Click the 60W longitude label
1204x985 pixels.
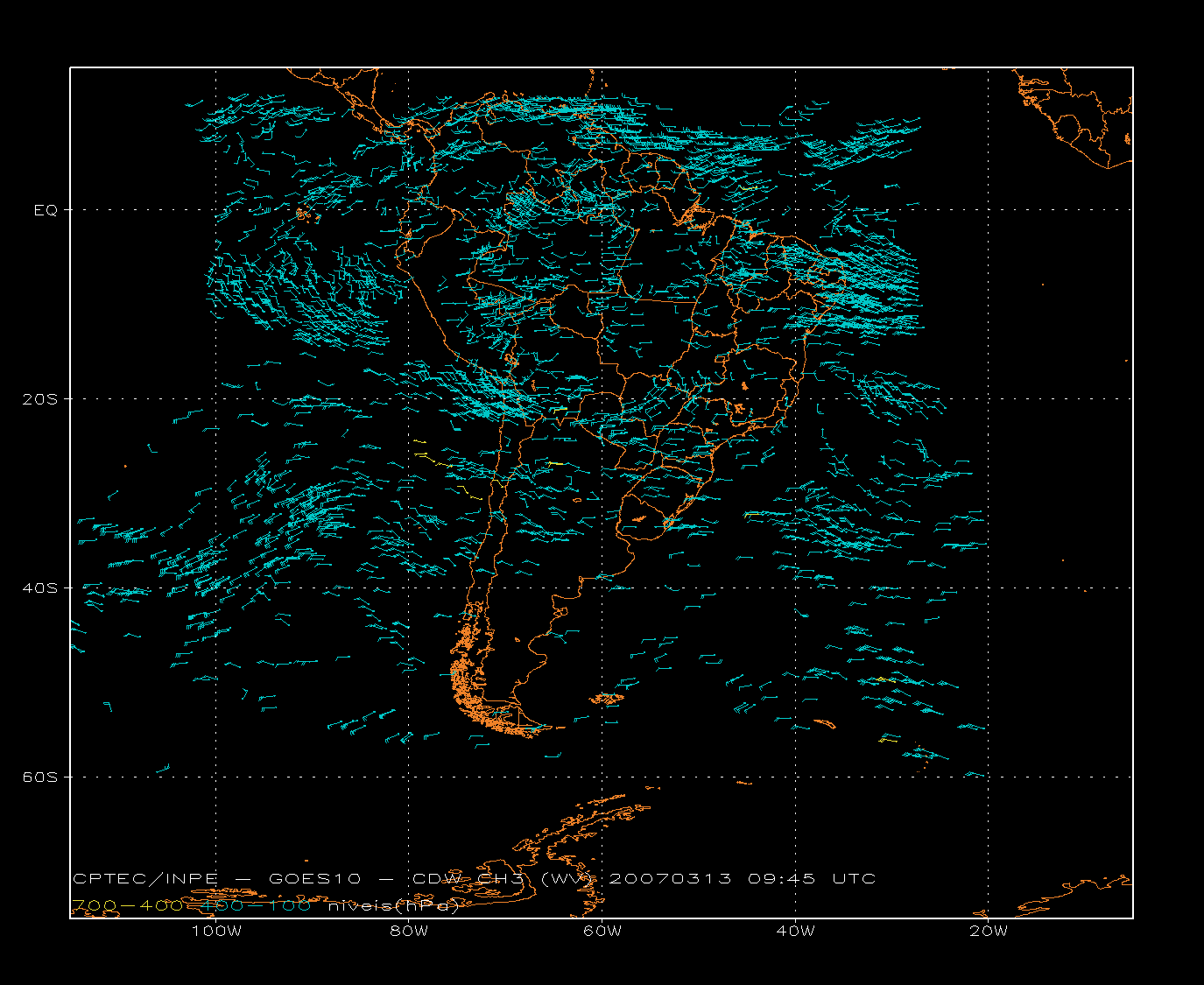(x=602, y=932)
